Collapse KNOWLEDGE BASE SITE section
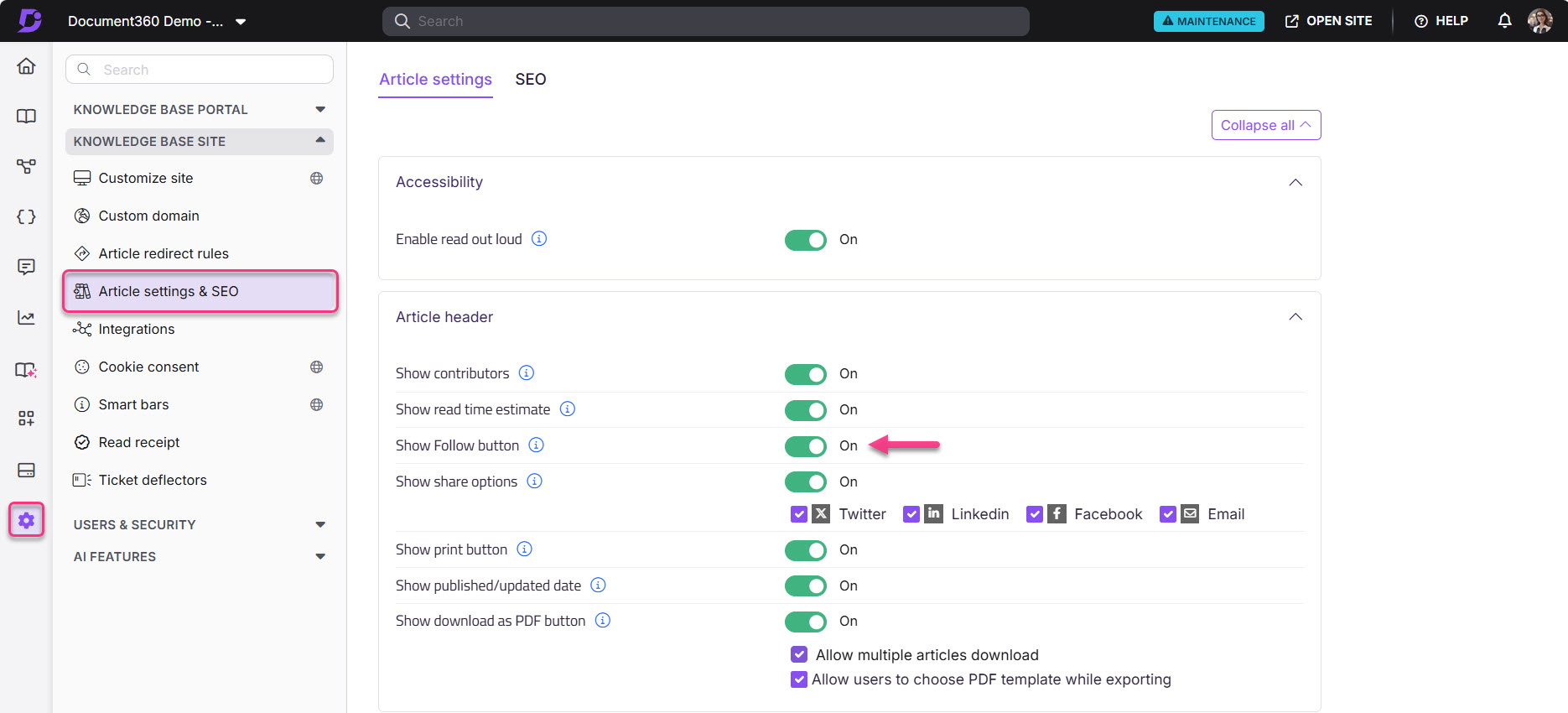 point(200,142)
